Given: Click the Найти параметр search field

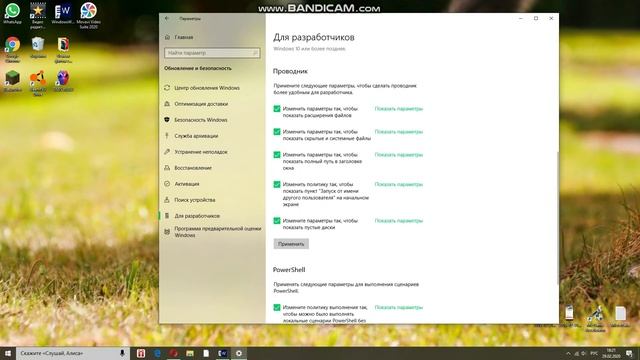Looking at the screenshot, I should click(x=212, y=53).
